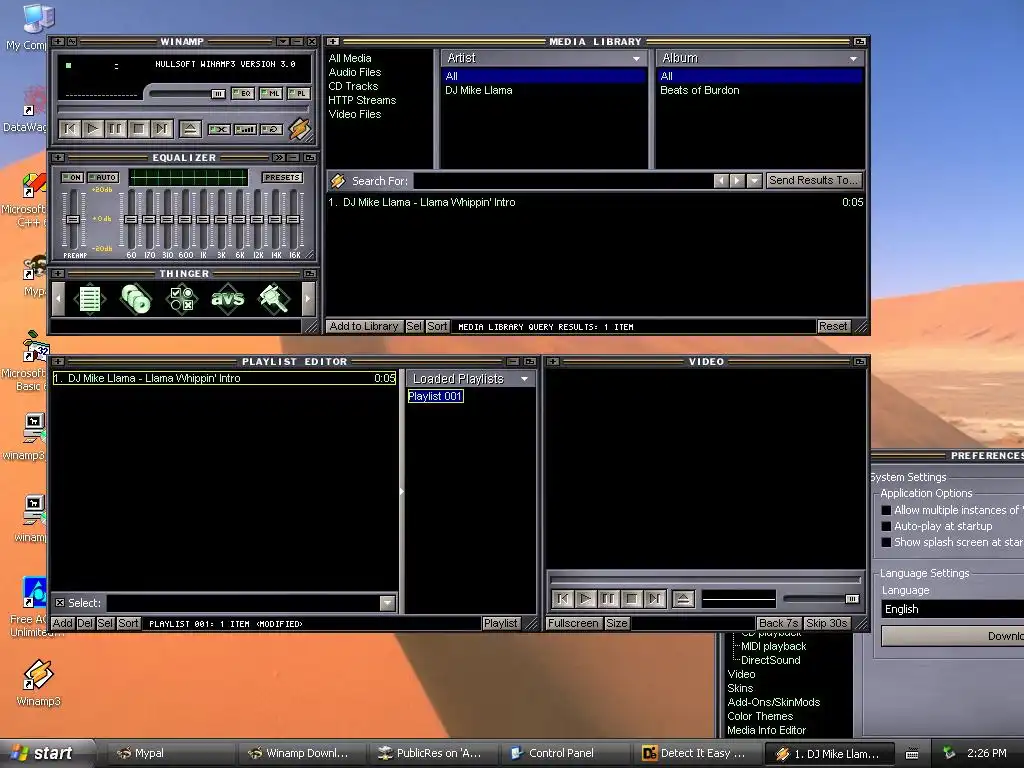Image resolution: width=1024 pixels, height=768 pixels.
Task: Toggle shuffle in the Winamp main window
Action: click(219, 129)
